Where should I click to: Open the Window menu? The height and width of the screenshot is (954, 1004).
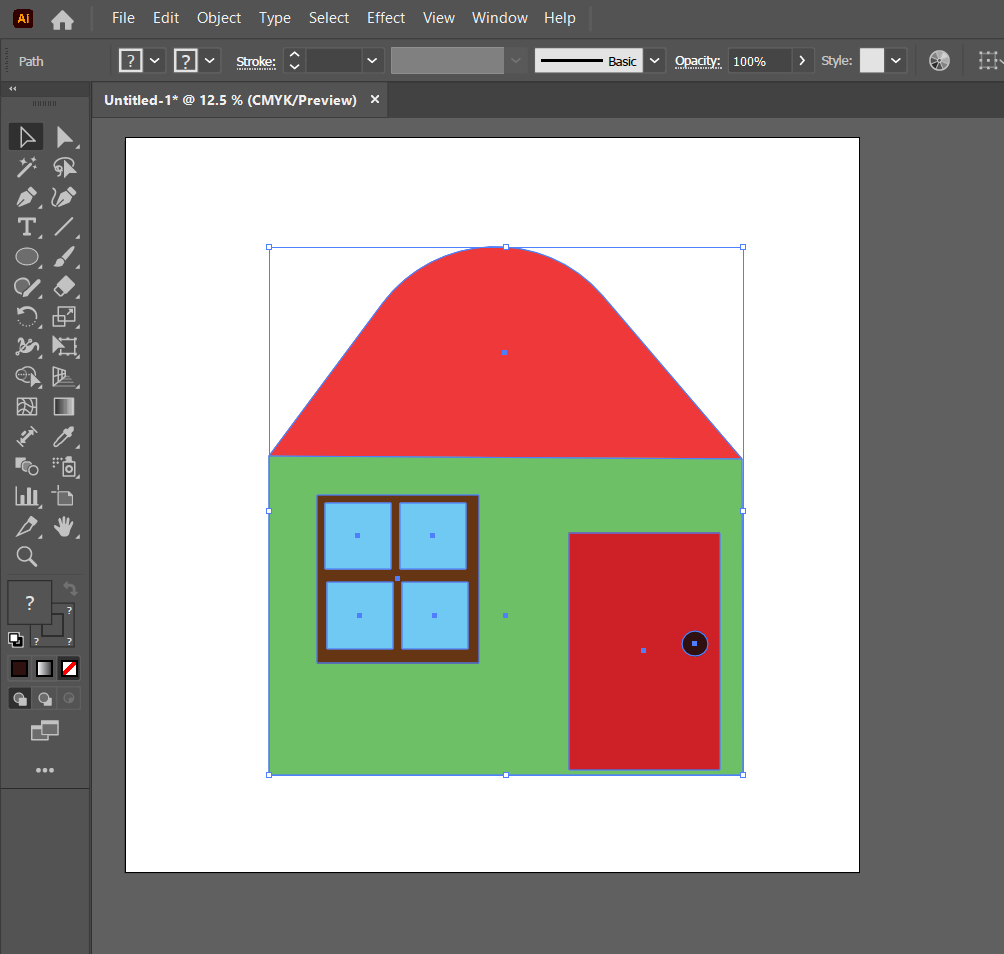click(500, 18)
